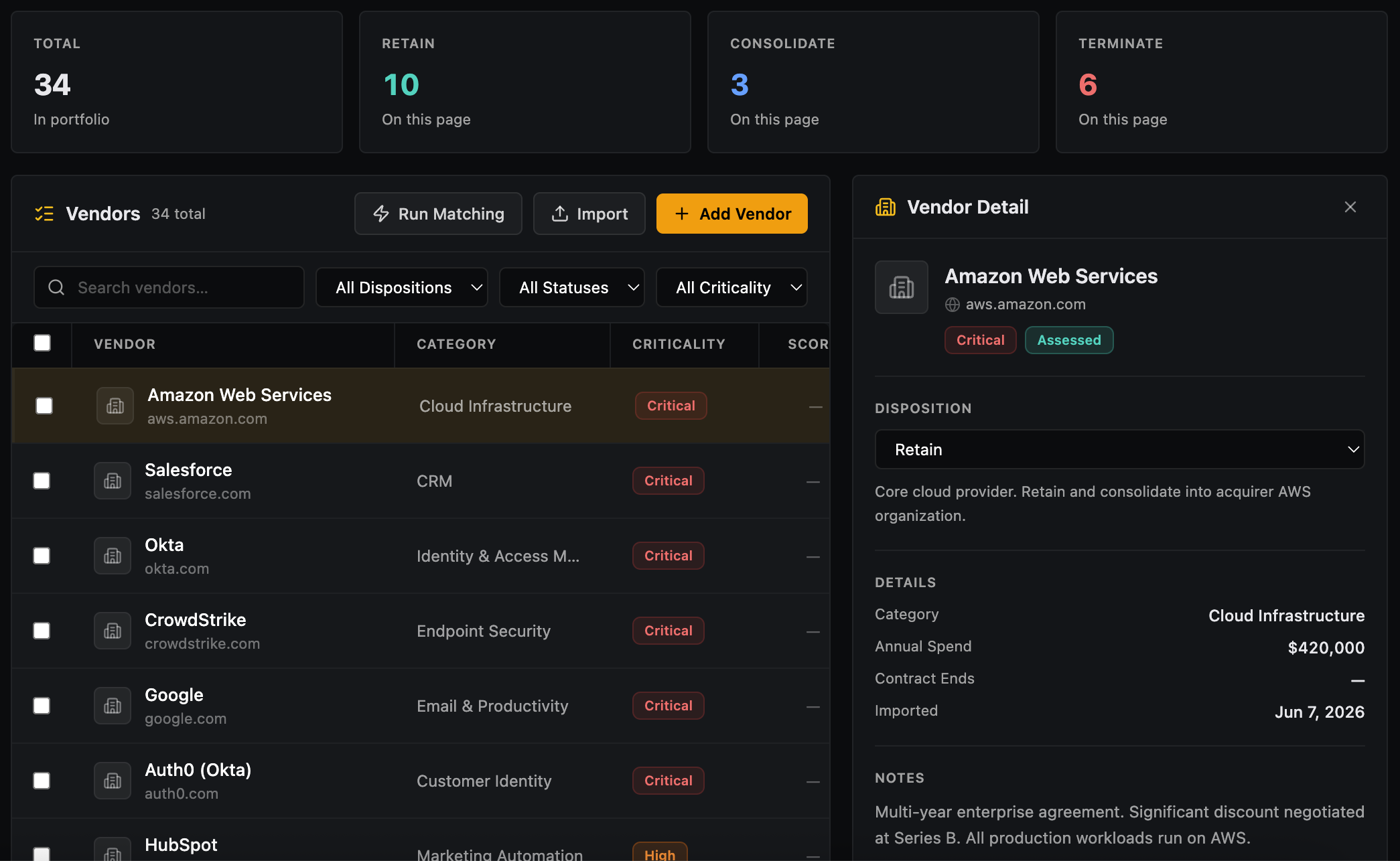The height and width of the screenshot is (861, 1400).
Task: Toggle the select-all vendors checkbox
Action: coord(42,343)
